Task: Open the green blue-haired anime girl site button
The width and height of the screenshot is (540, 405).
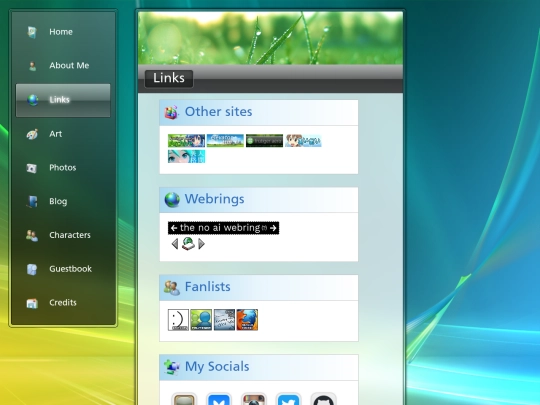Action: coord(186,141)
